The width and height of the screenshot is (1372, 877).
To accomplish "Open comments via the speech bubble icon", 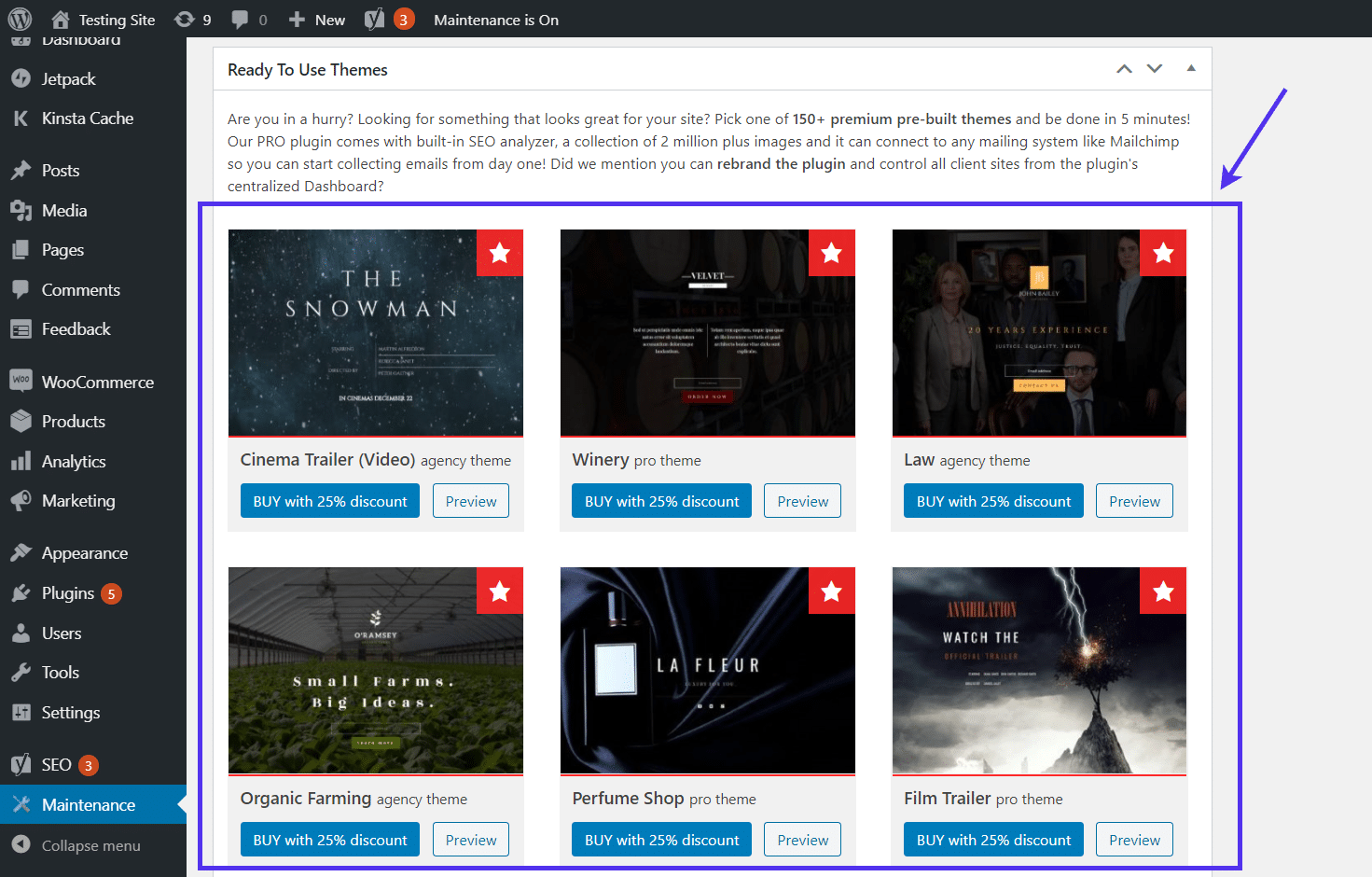I will click(x=241, y=19).
